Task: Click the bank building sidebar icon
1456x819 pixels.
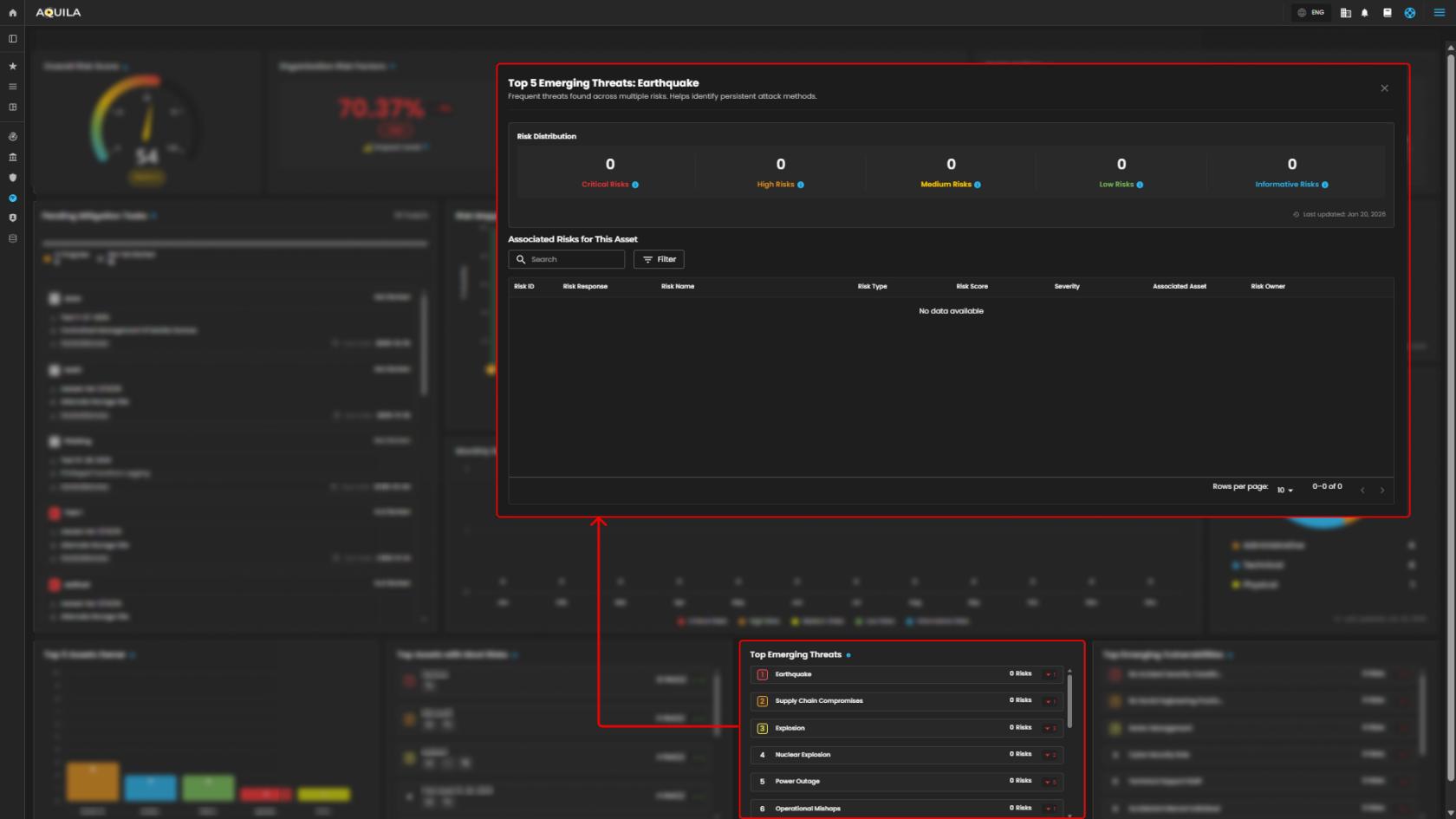Action: pyautogui.click(x=12, y=157)
